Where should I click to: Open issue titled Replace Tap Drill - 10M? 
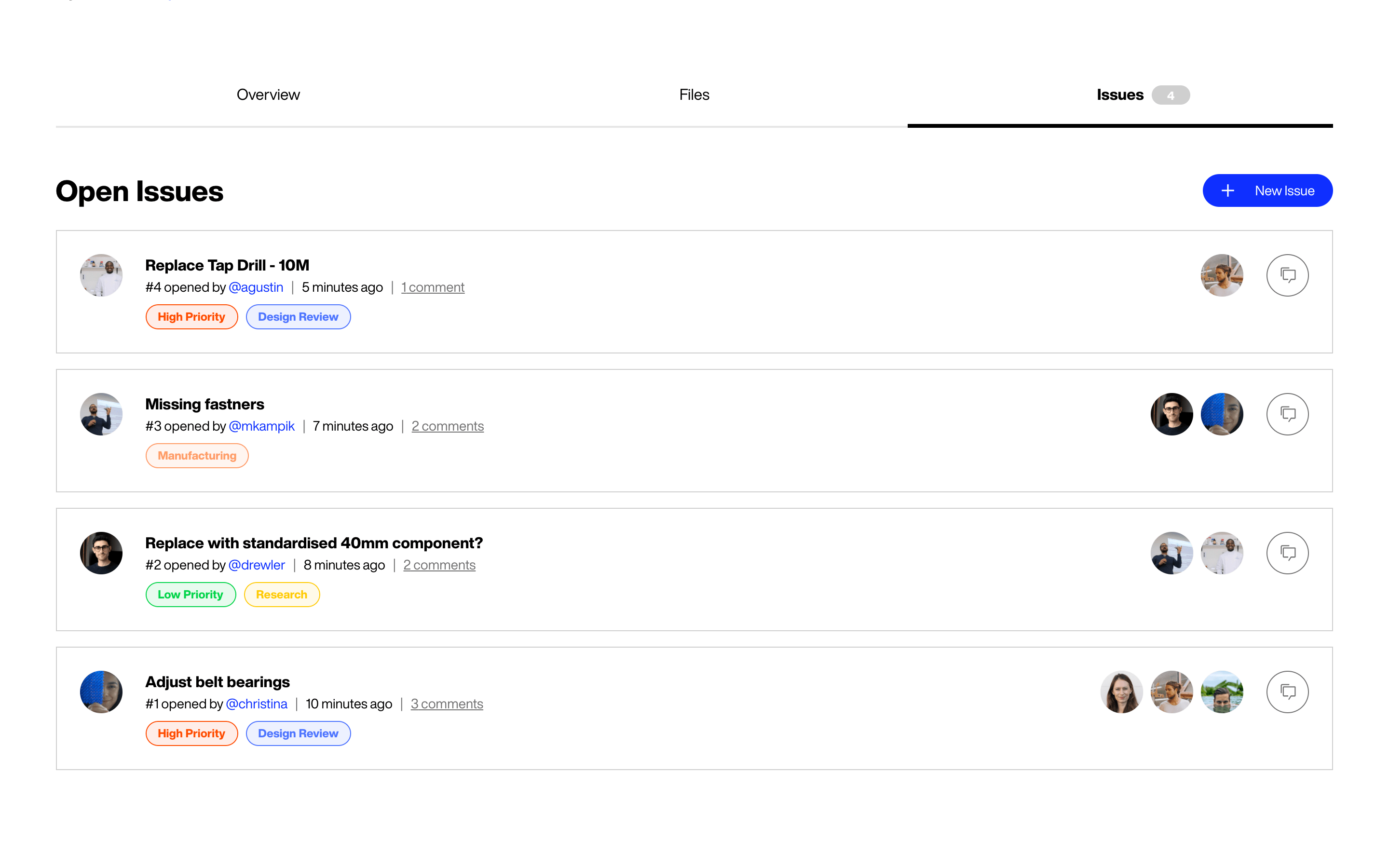click(x=227, y=265)
